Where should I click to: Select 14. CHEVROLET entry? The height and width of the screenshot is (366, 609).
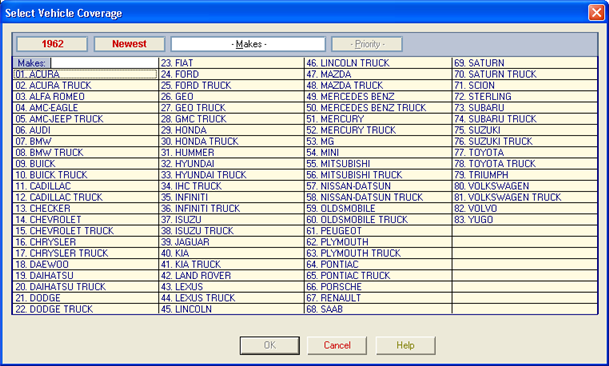point(85,220)
